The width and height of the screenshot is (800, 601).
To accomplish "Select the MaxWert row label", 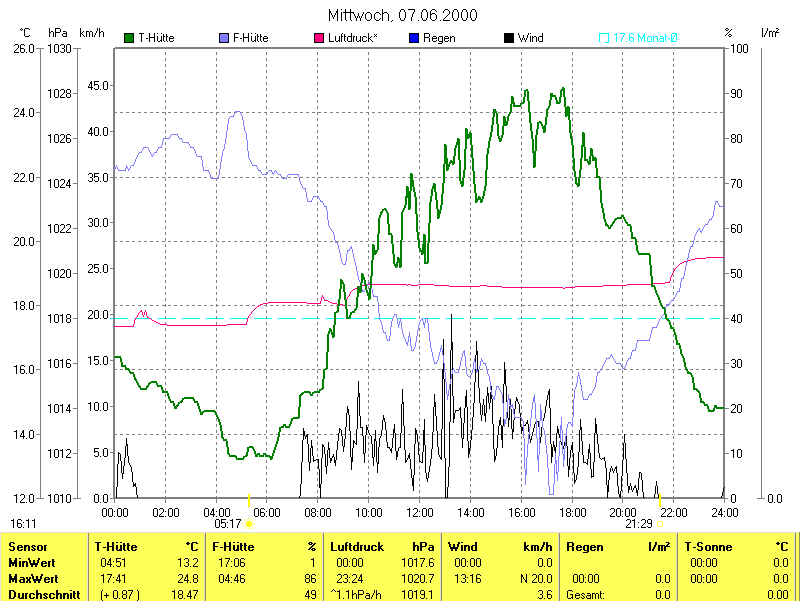I will 33,579.
